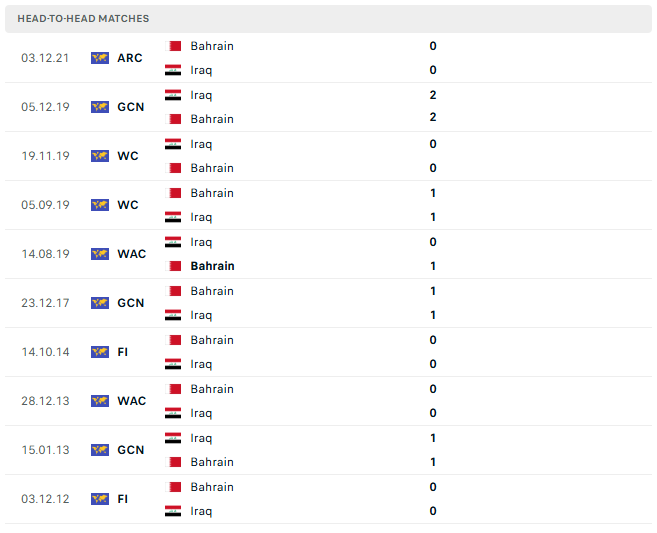Click the world icon for 19.11.19 WC match
This screenshot has height=533, width=657.
tap(100, 156)
